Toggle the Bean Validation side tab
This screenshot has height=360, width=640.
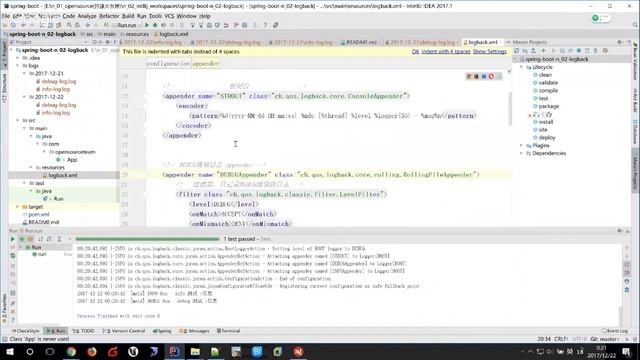(636, 62)
